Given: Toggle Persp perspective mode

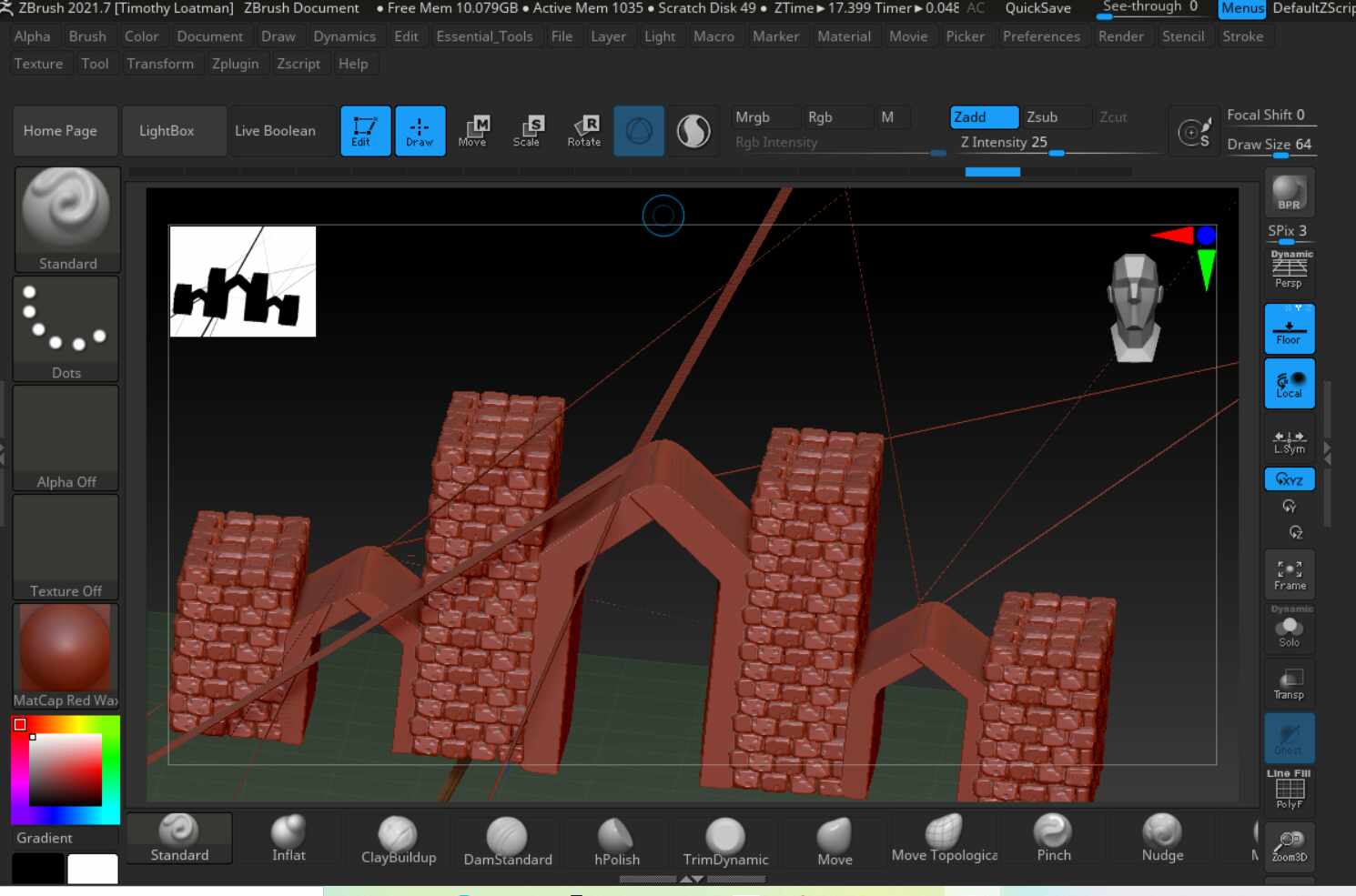Looking at the screenshot, I should click(x=1289, y=270).
